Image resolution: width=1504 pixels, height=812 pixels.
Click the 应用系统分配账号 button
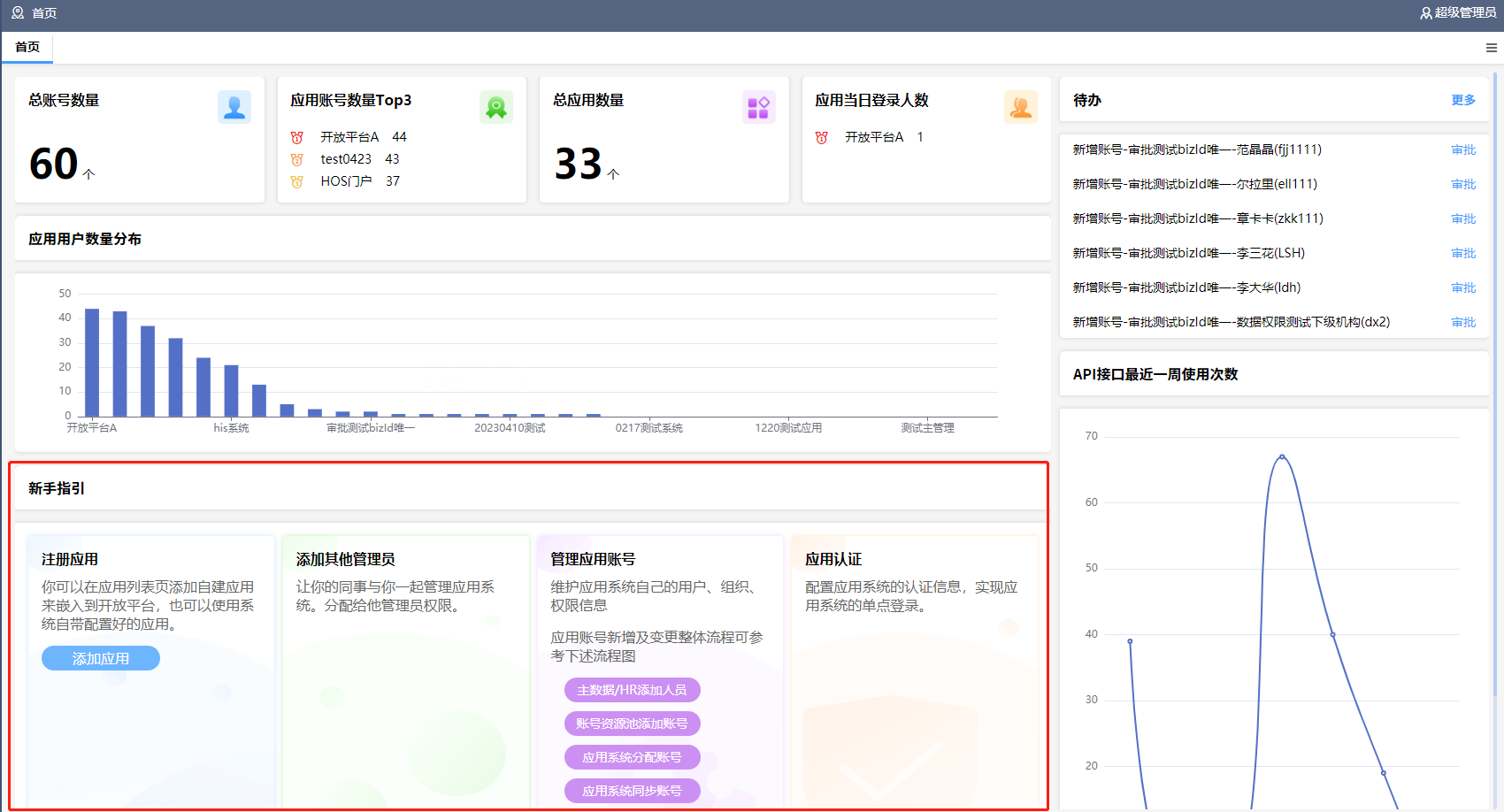[632, 757]
